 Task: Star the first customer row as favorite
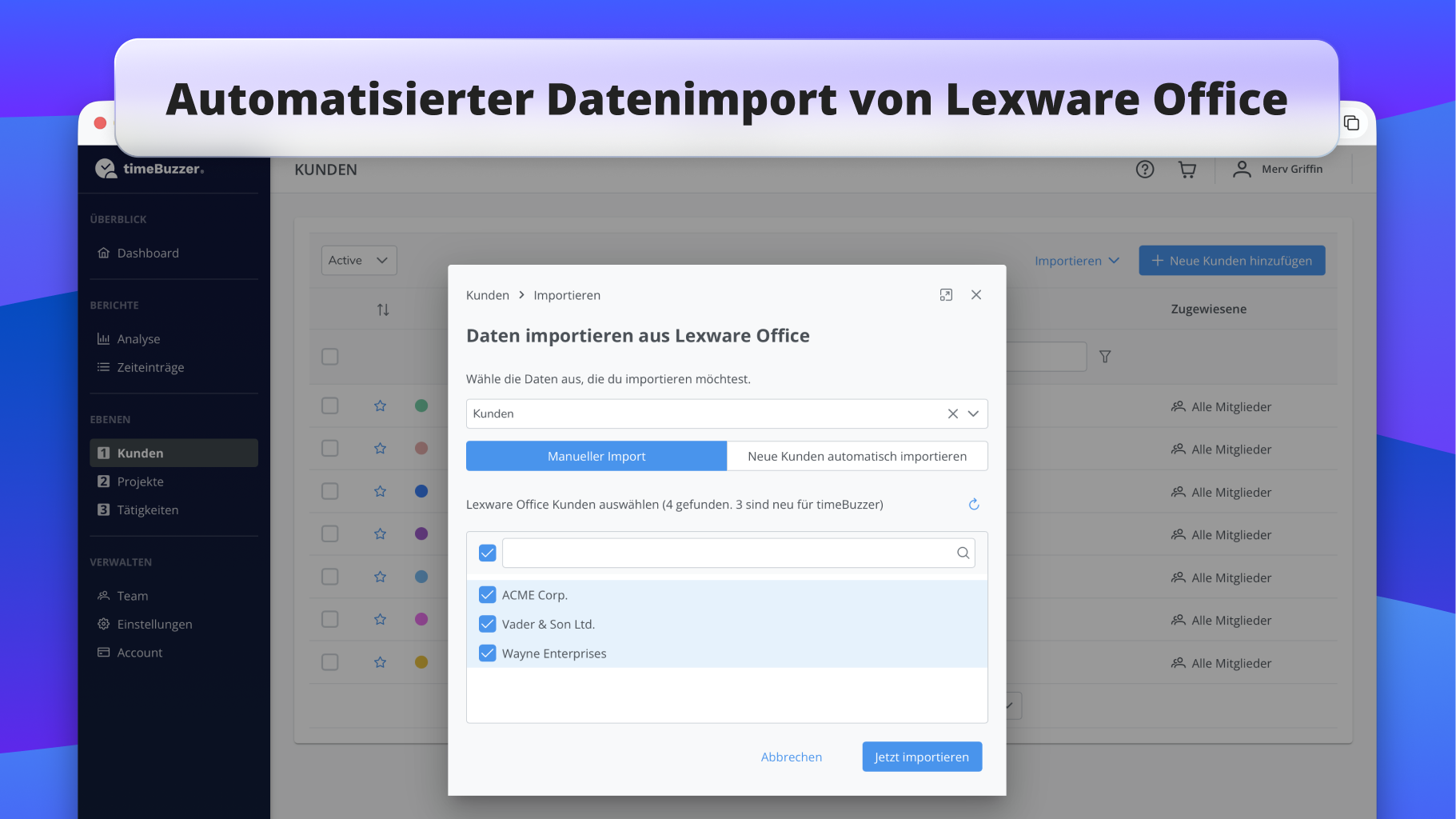pos(380,406)
